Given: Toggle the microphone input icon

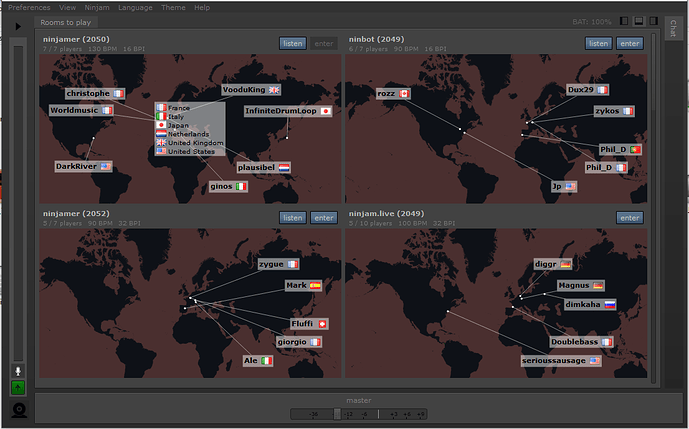Looking at the screenshot, I should pos(18,371).
